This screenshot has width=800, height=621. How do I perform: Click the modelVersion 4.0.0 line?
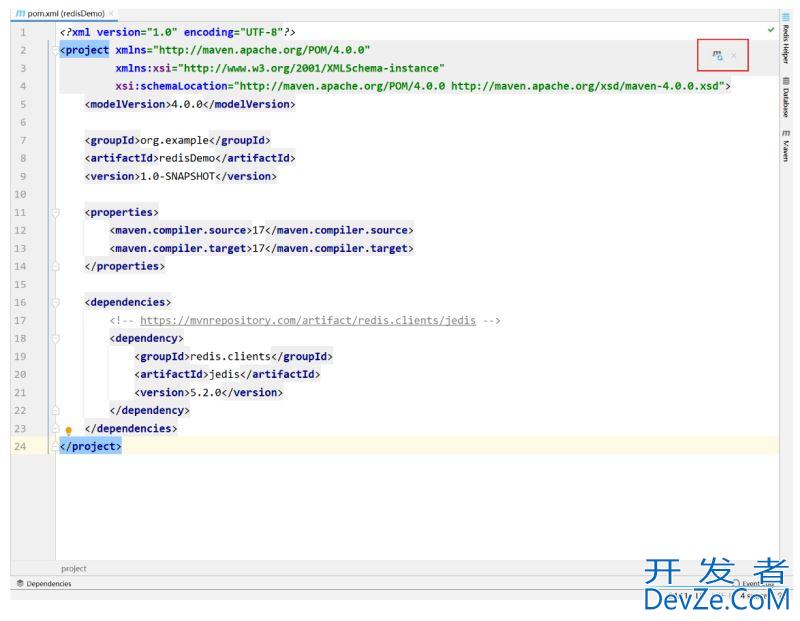tap(190, 104)
